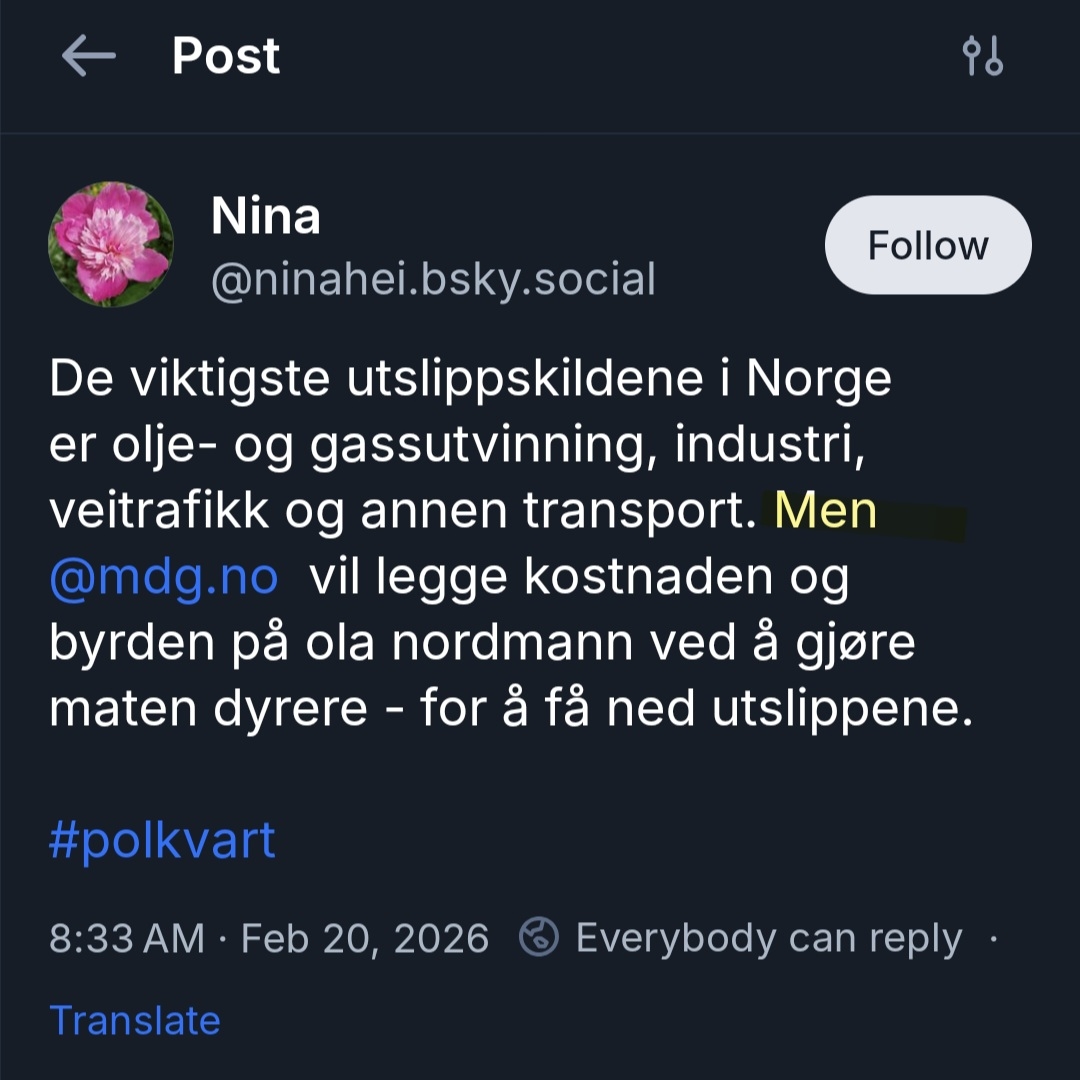Click the Feb 20, 2026 date
The width and height of the screenshot is (1080, 1080).
[365, 938]
